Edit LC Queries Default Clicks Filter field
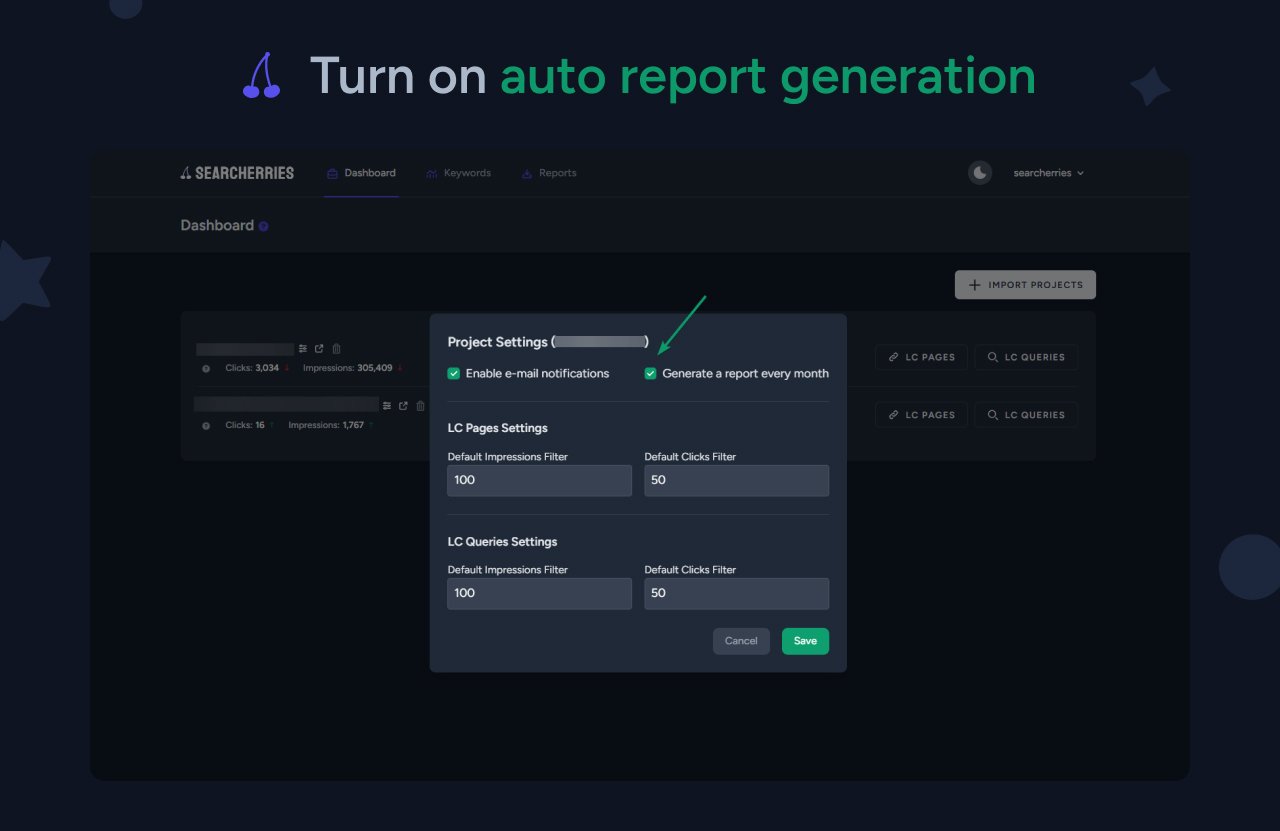 pyautogui.click(x=737, y=593)
